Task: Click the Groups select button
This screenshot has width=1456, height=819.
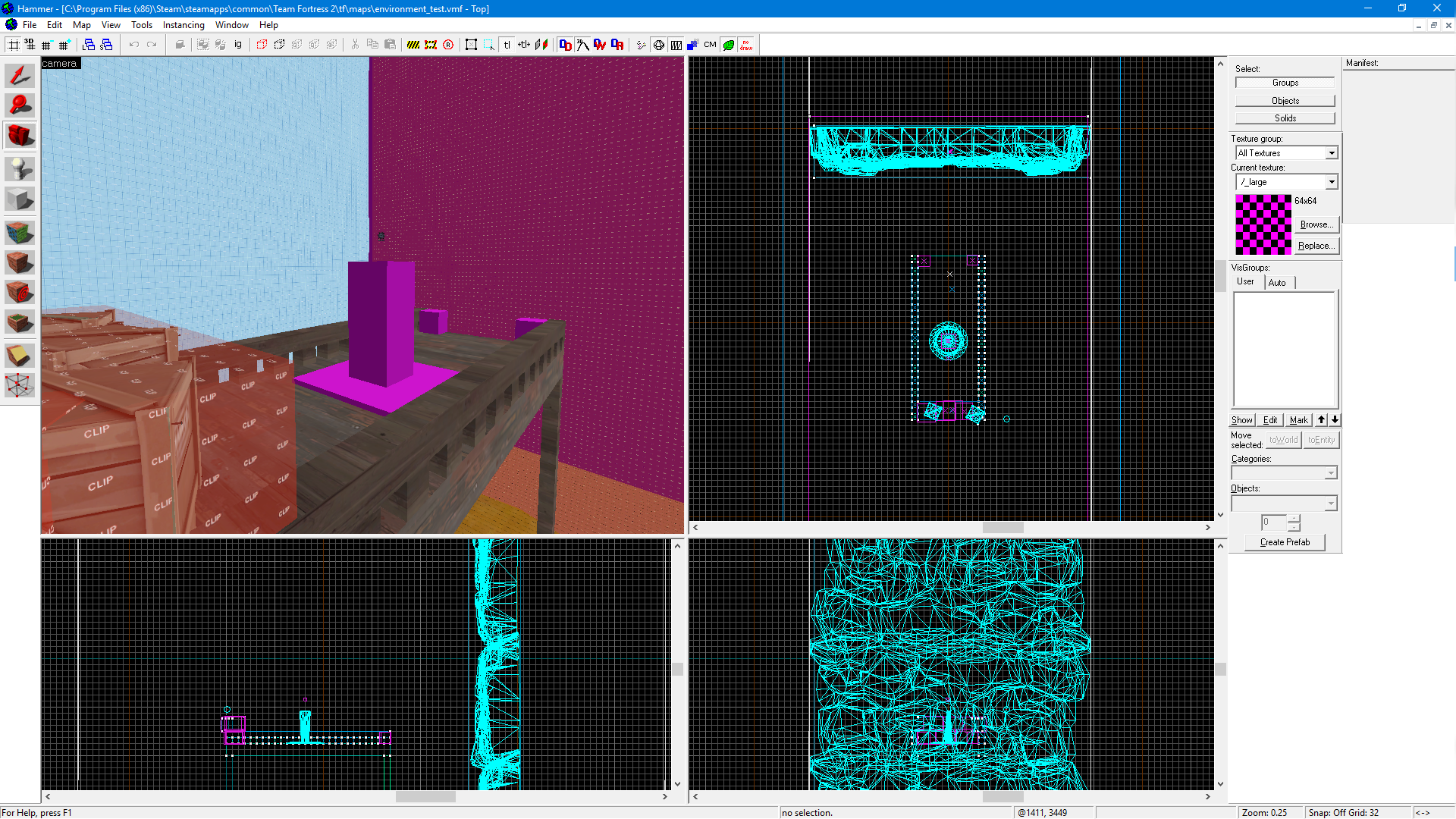Action: [x=1285, y=83]
